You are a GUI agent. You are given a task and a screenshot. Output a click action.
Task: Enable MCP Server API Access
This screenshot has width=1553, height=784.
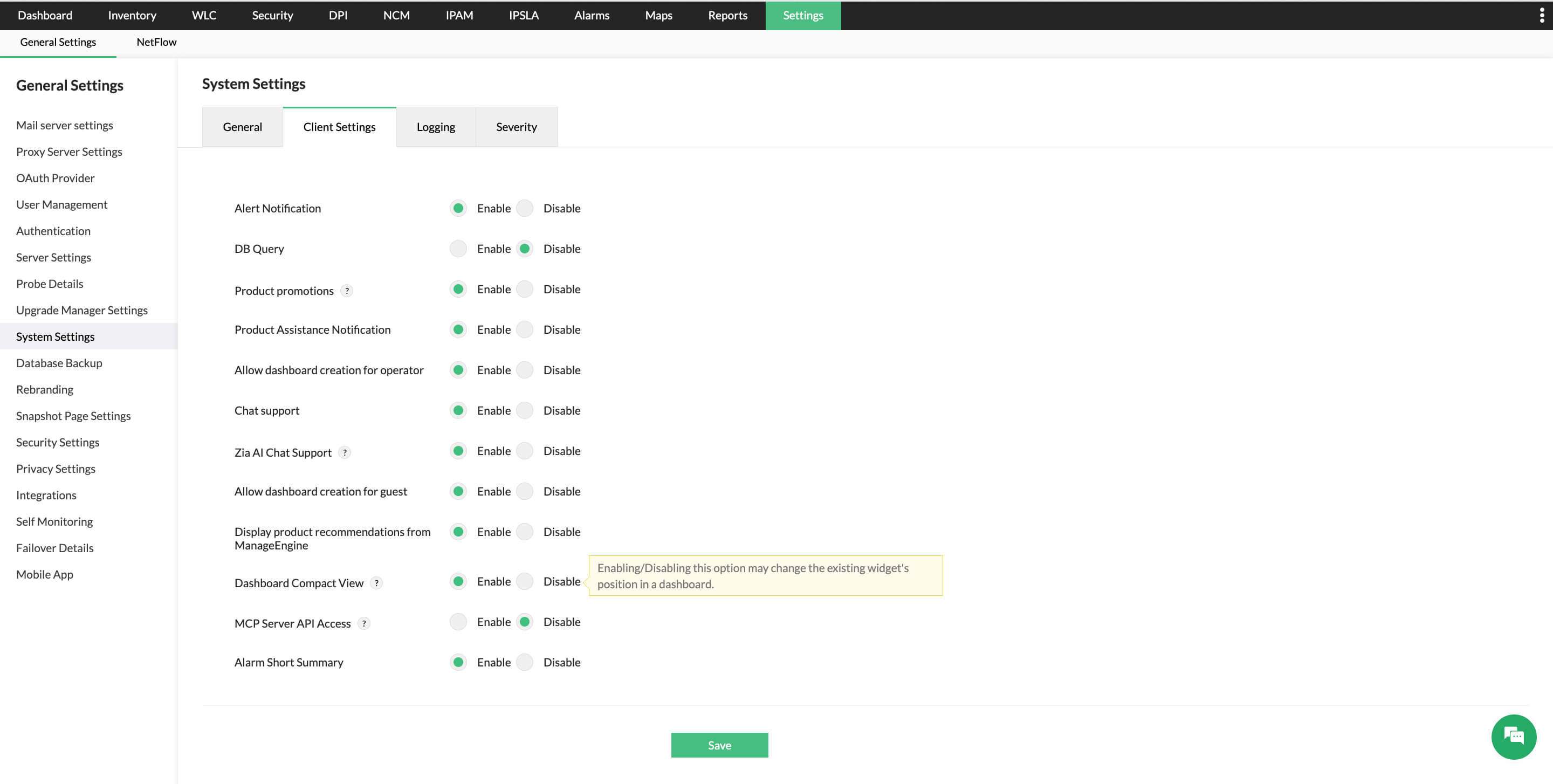[458, 621]
